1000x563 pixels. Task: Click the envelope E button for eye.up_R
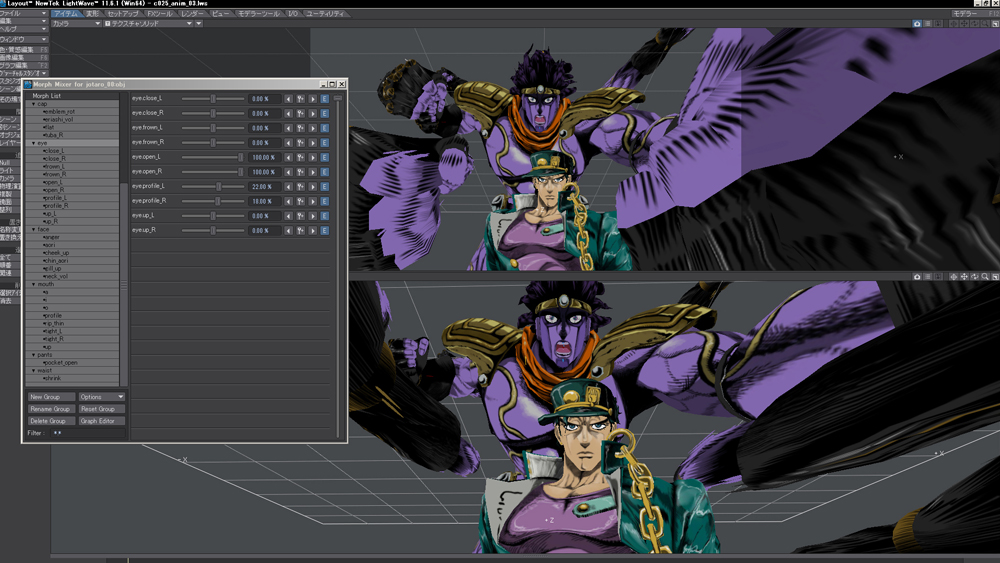[325, 230]
